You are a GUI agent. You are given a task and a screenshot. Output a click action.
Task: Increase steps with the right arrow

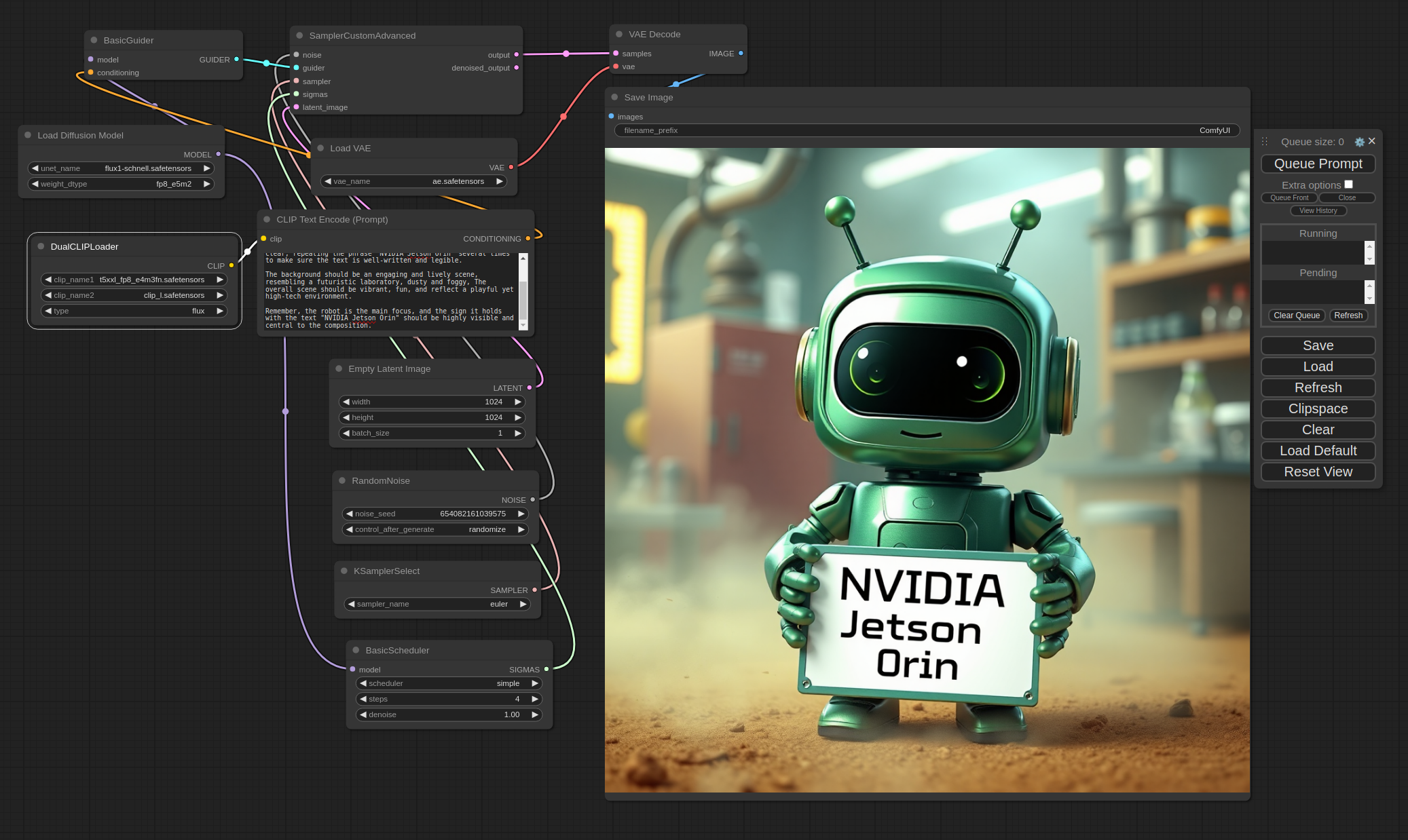coord(535,699)
